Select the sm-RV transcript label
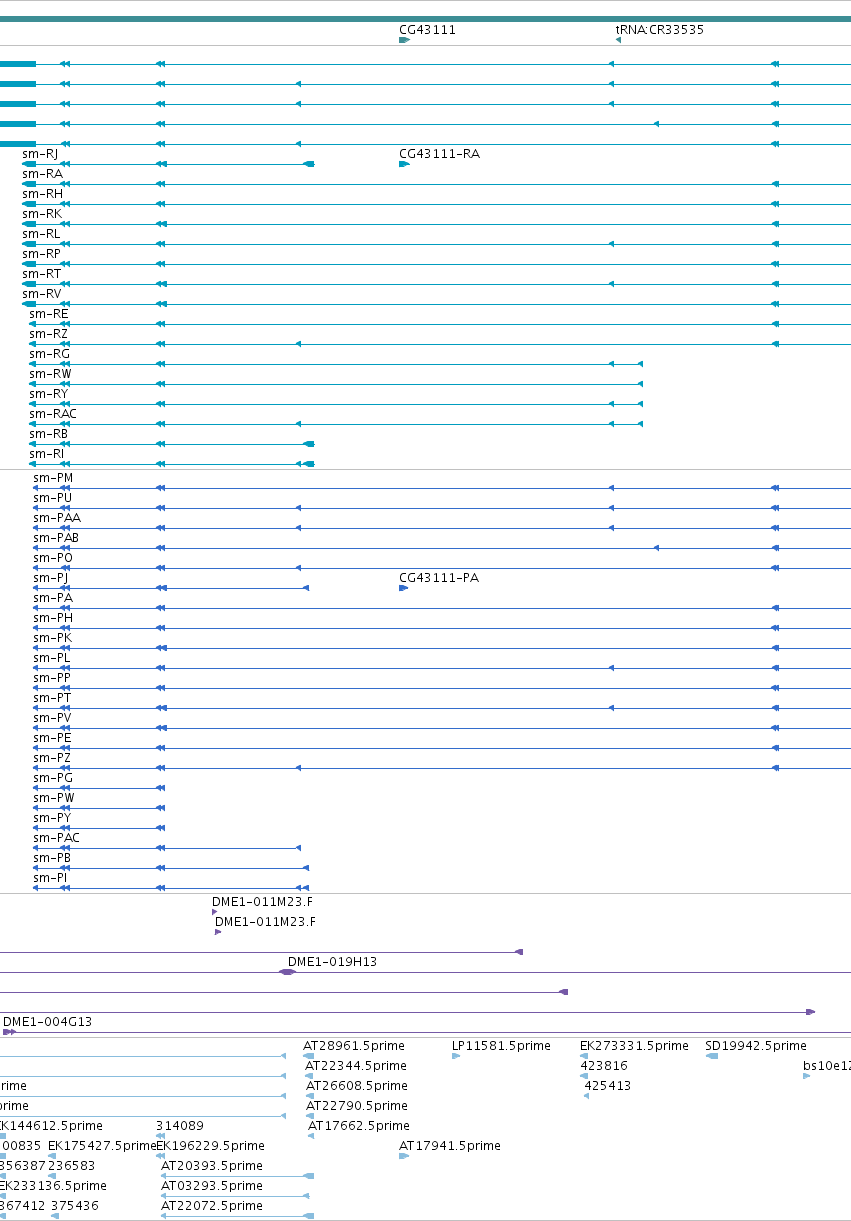 (x=41, y=294)
